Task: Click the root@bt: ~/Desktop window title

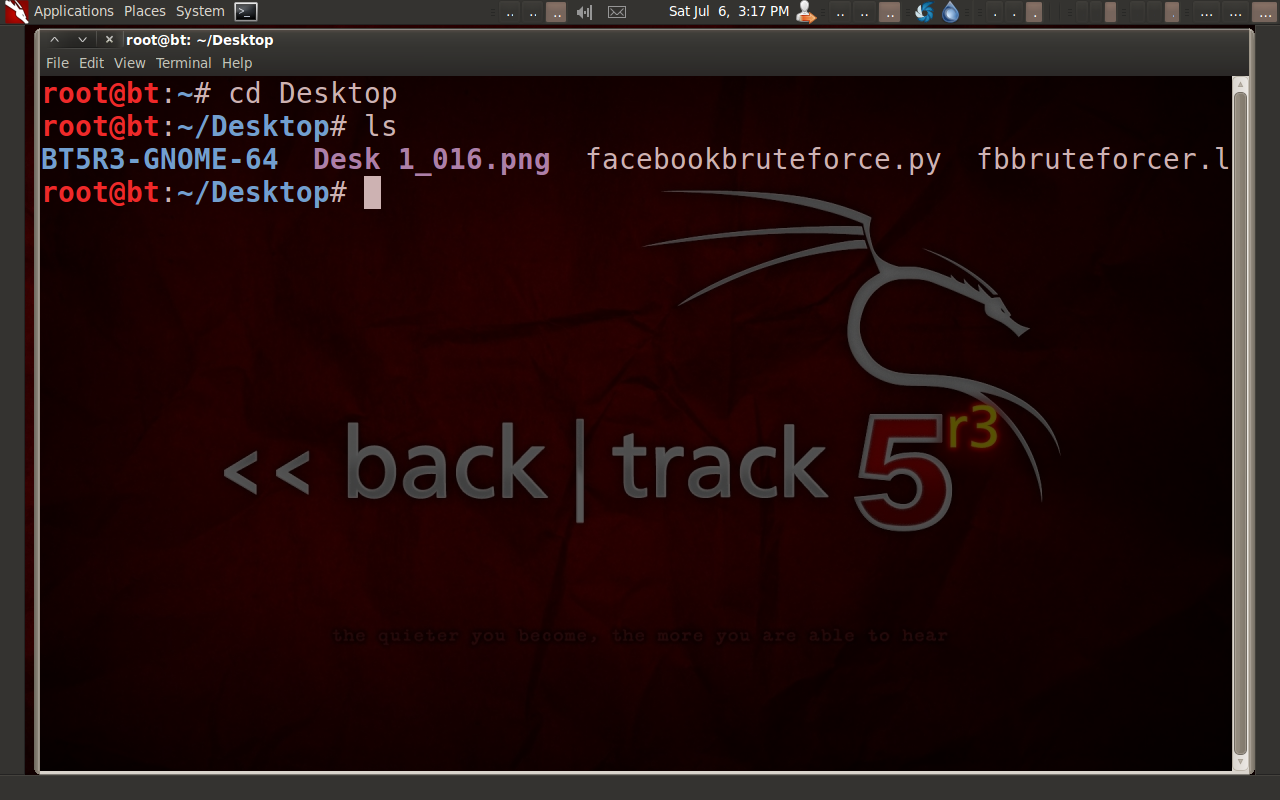Action: pyautogui.click(x=200, y=40)
